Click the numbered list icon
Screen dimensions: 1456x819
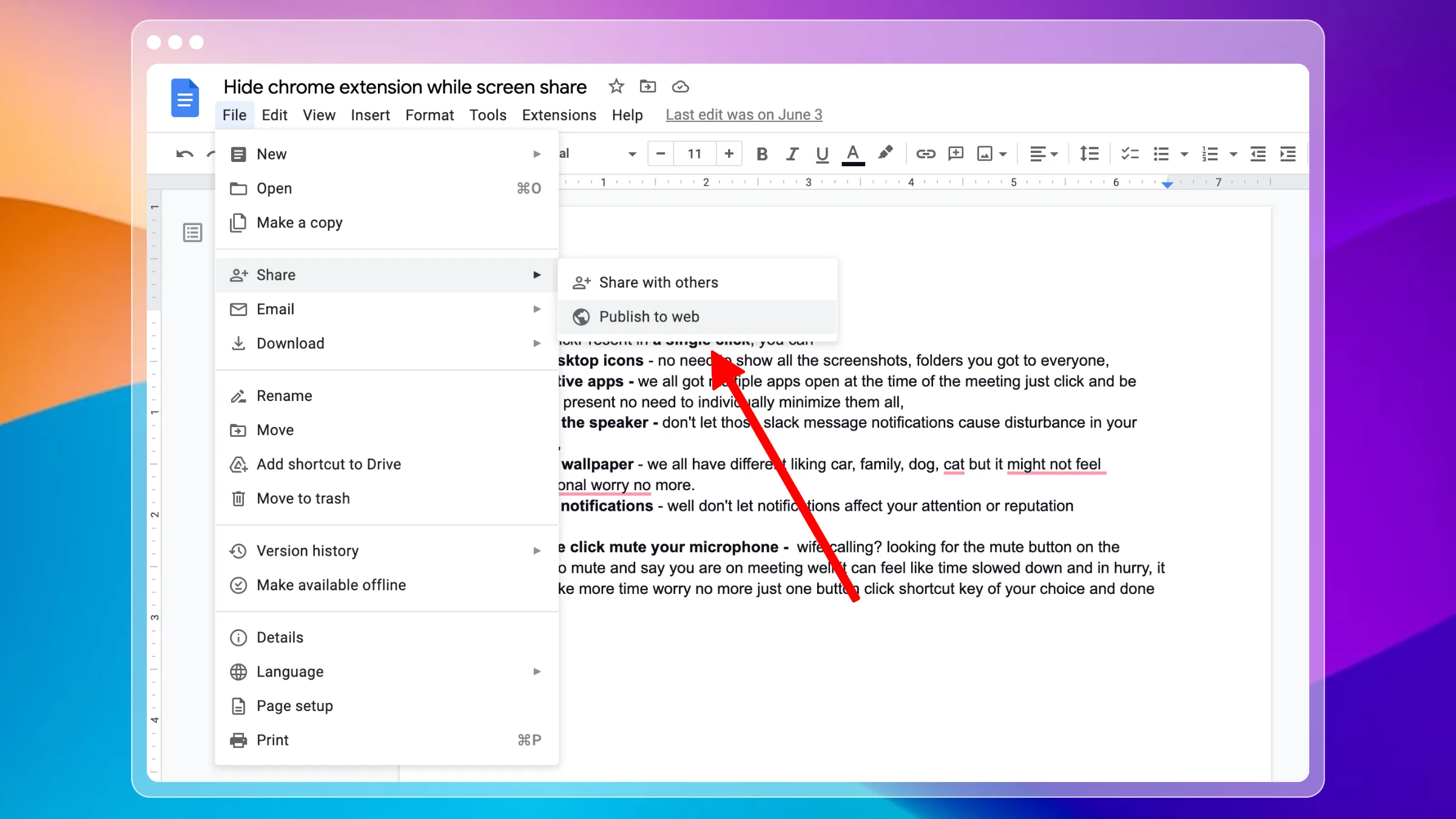click(x=1210, y=154)
